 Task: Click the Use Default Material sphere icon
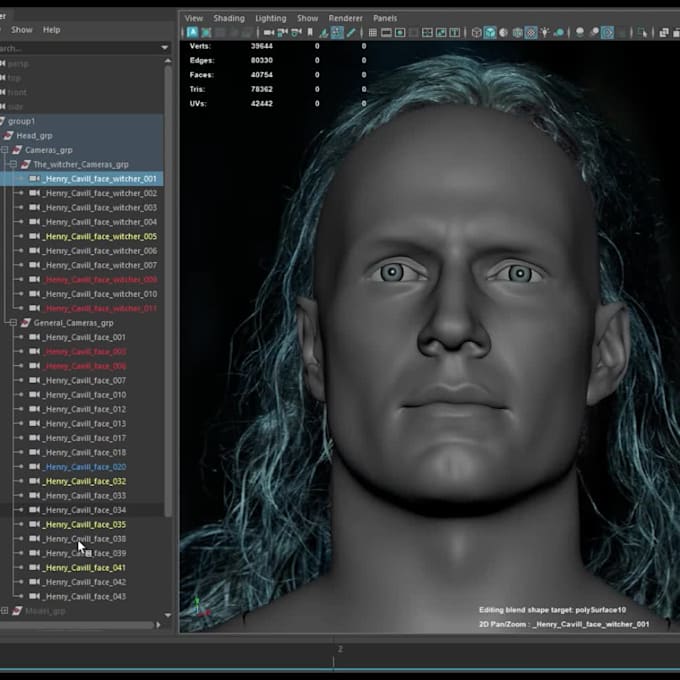point(503,33)
